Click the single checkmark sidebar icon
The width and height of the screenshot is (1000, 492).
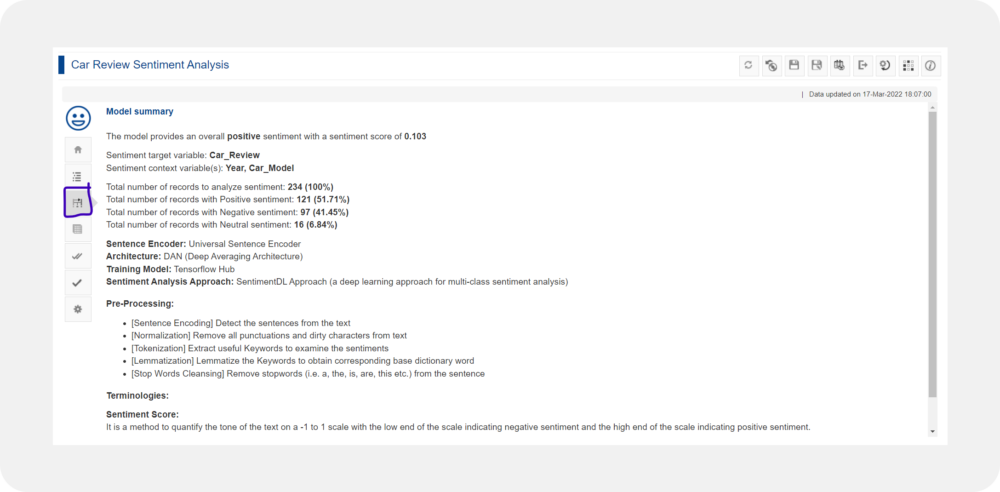tap(78, 283)
